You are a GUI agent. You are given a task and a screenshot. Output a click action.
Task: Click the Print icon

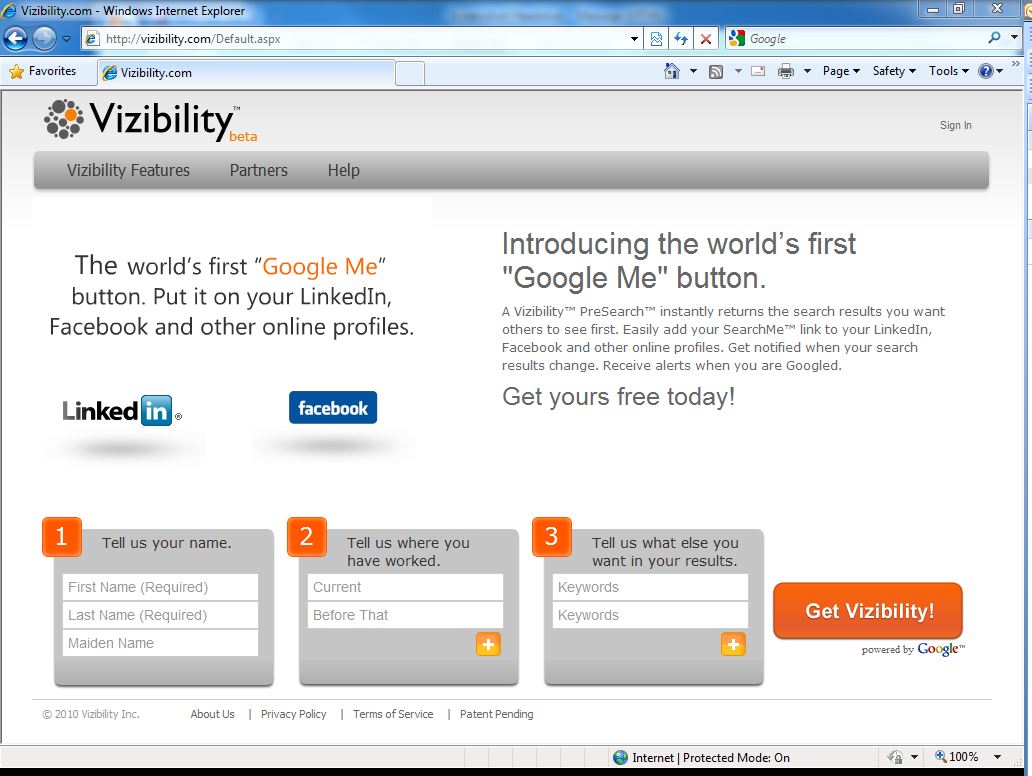[786, 71]
